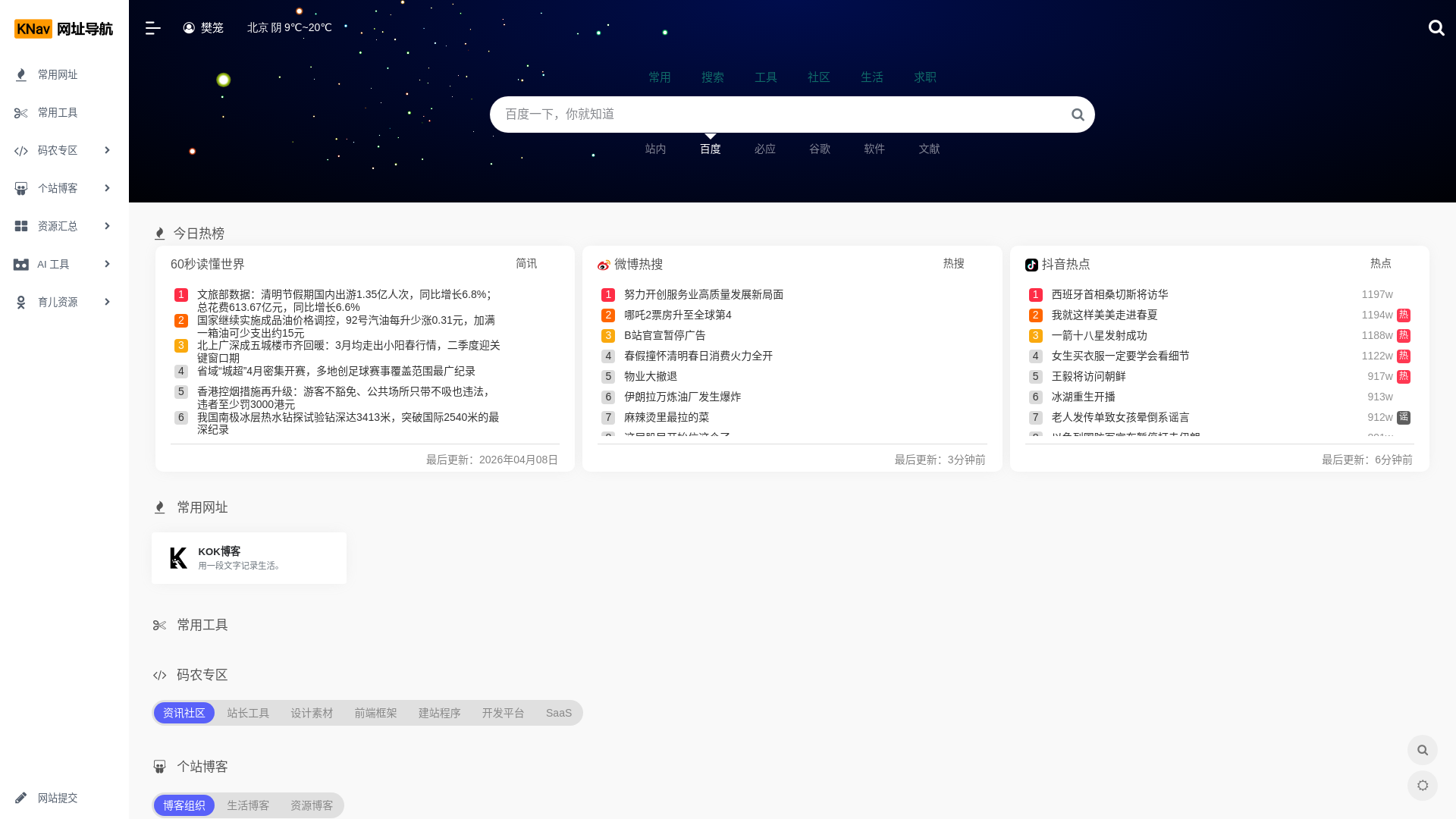Switch to the SaaS tab
This screenshot has width=1456, height=819.
[x=559, y=713]
